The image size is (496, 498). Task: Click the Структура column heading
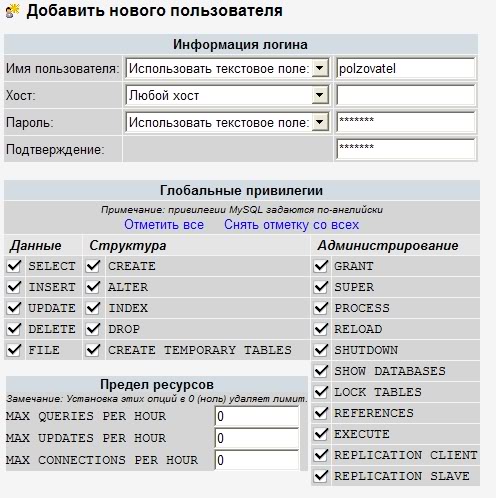pyautogui.click(x=128, y=246)
